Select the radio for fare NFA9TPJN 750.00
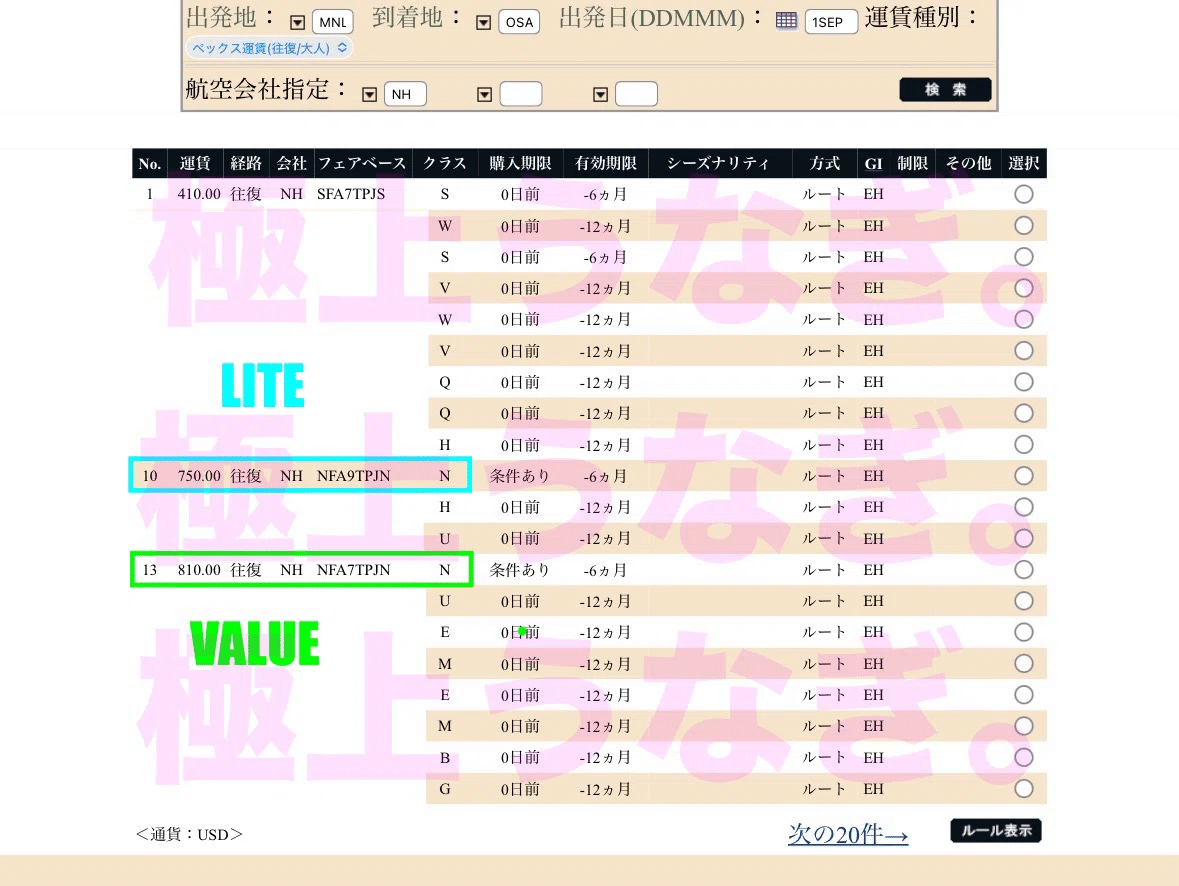 point(1023,475)
